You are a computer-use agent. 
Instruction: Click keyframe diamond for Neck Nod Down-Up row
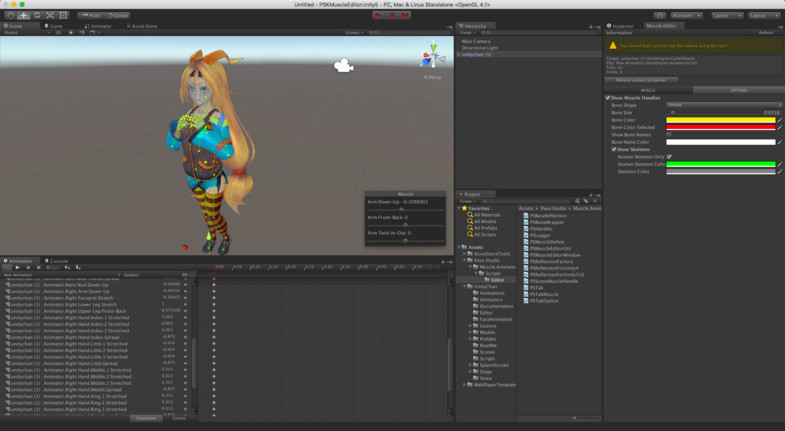(x=214, y=285)
